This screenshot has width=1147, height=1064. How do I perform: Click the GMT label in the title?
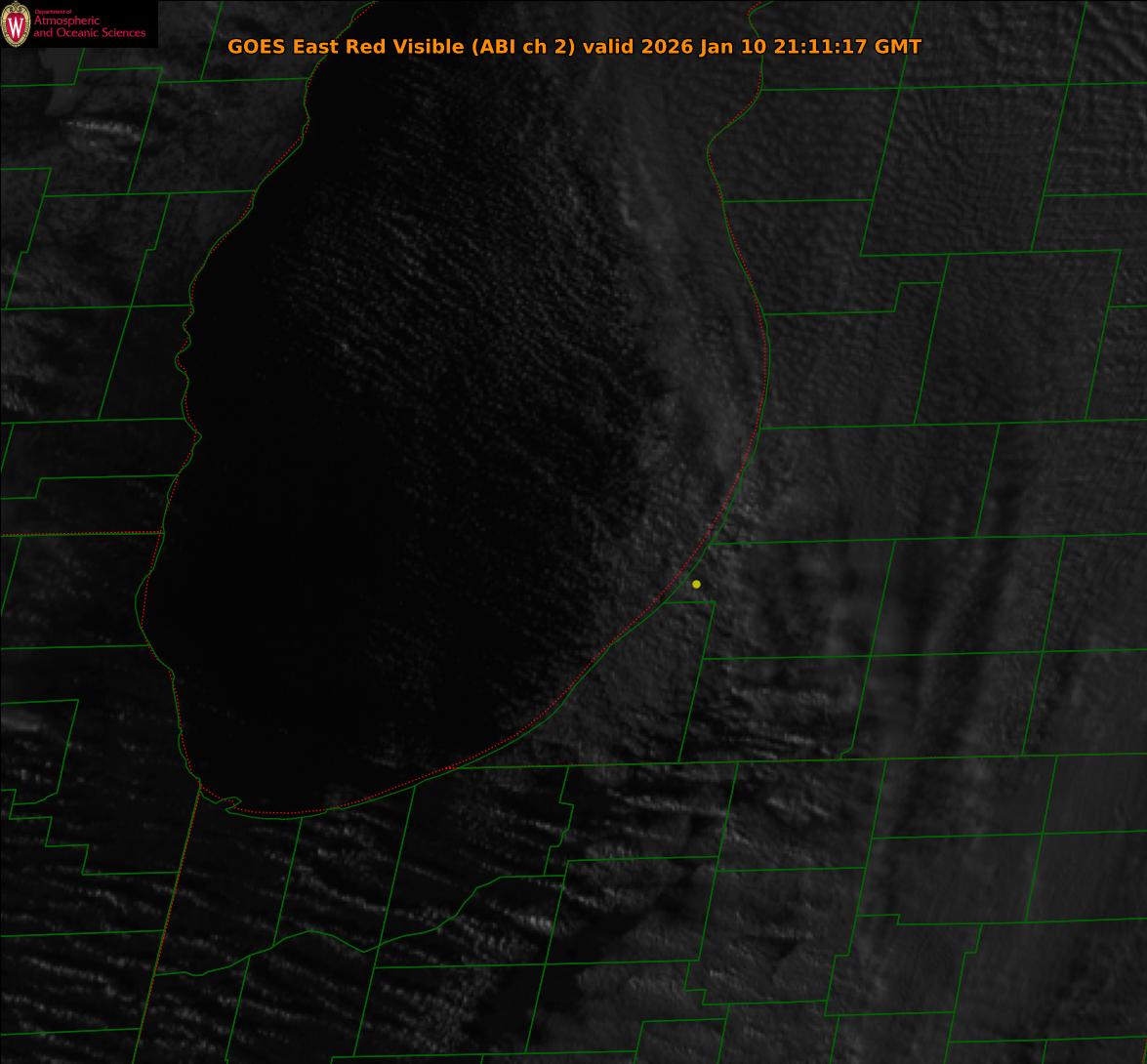tap(897, 47)
